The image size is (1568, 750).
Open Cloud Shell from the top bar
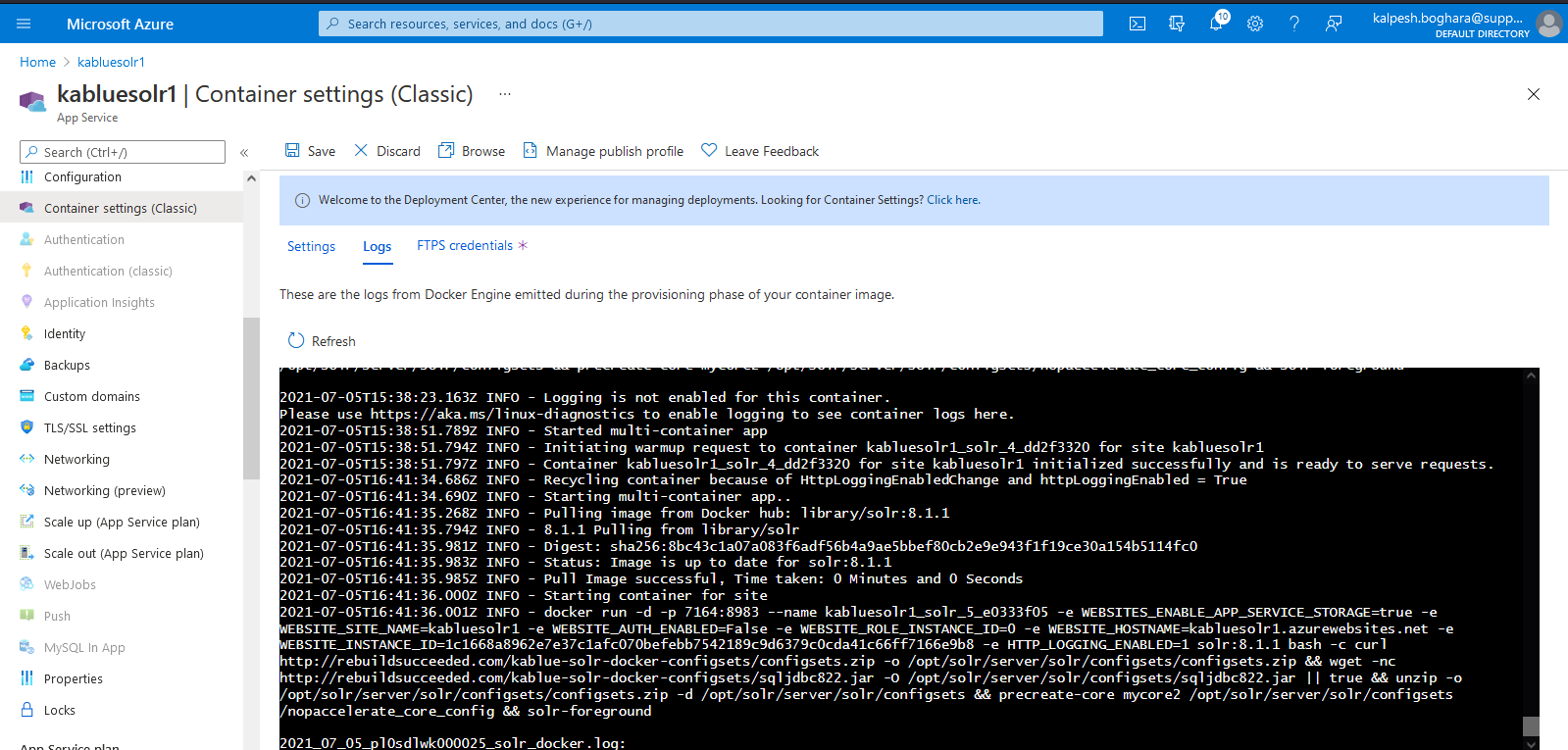pyautogui.click(x=1138, y=24)
